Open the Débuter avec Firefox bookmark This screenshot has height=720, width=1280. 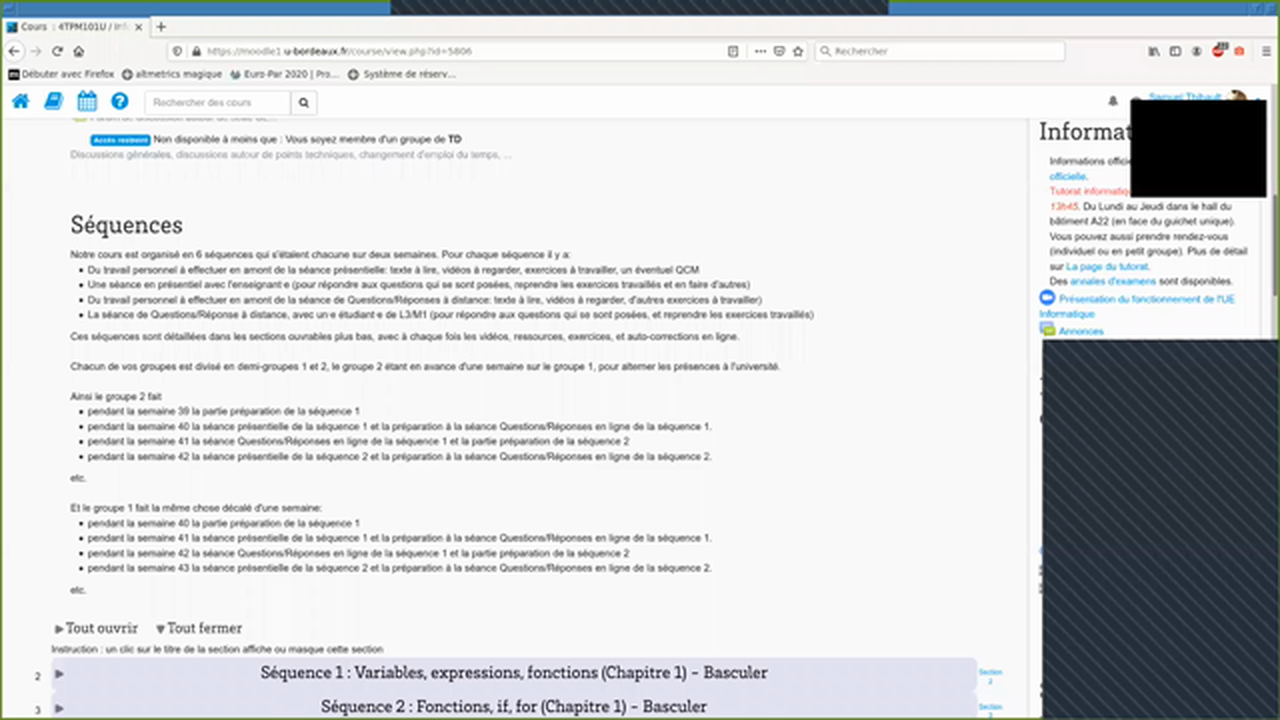(62, 74)
